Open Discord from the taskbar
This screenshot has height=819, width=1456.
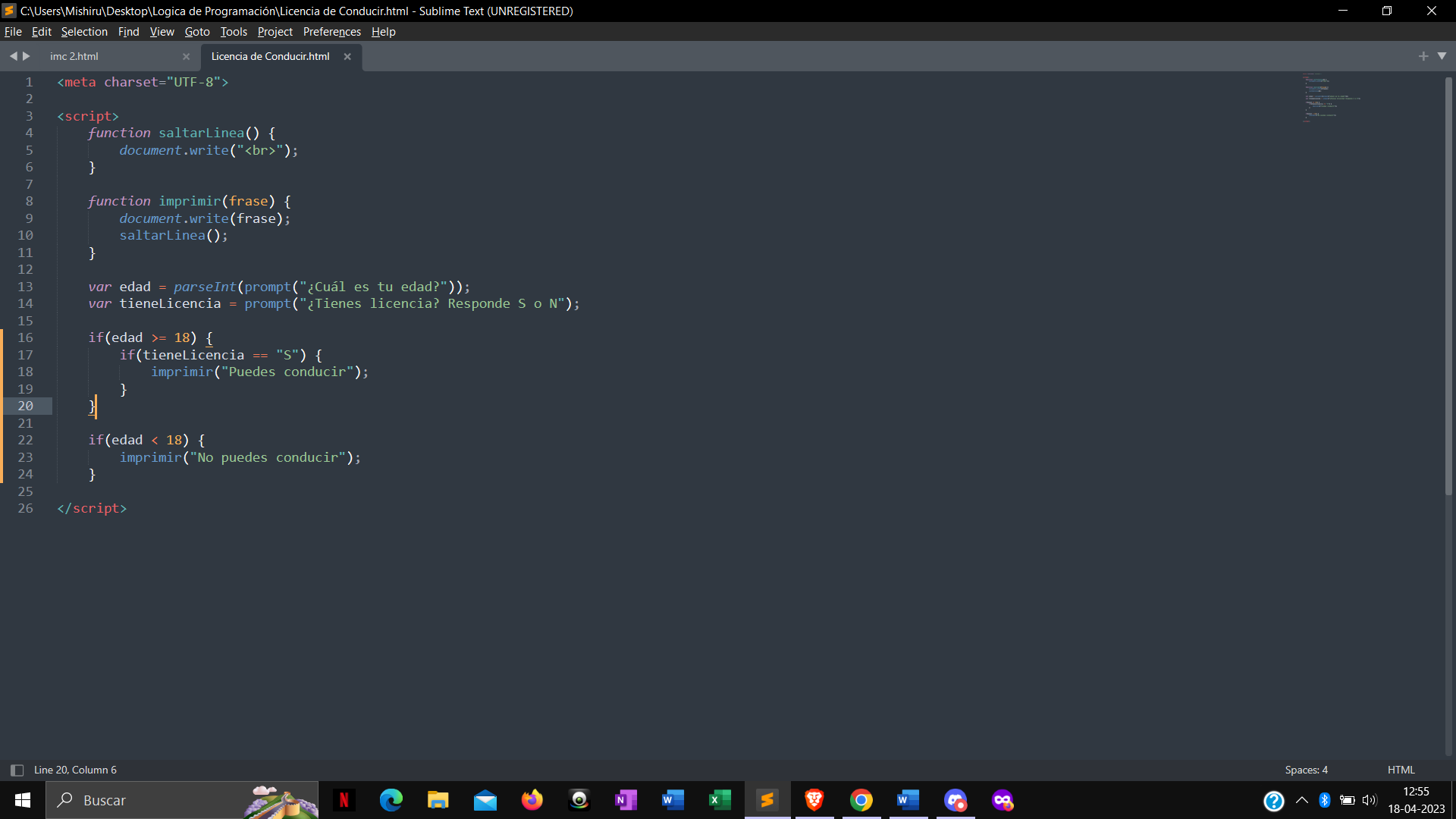(x=955, y=800)
